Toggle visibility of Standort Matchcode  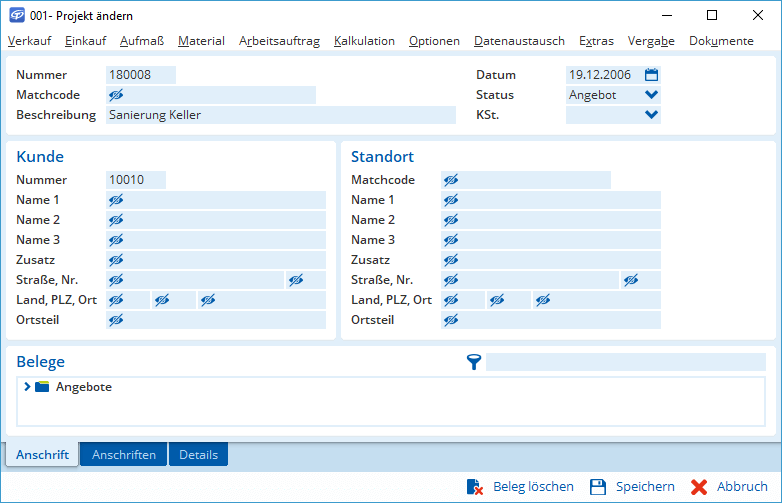pos(451,180)
